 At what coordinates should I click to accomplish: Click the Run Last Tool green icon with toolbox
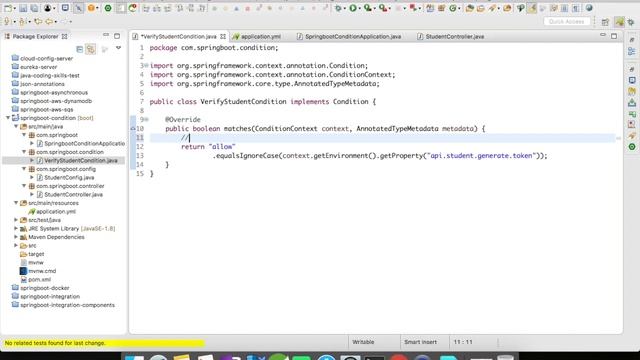(382, 8)
